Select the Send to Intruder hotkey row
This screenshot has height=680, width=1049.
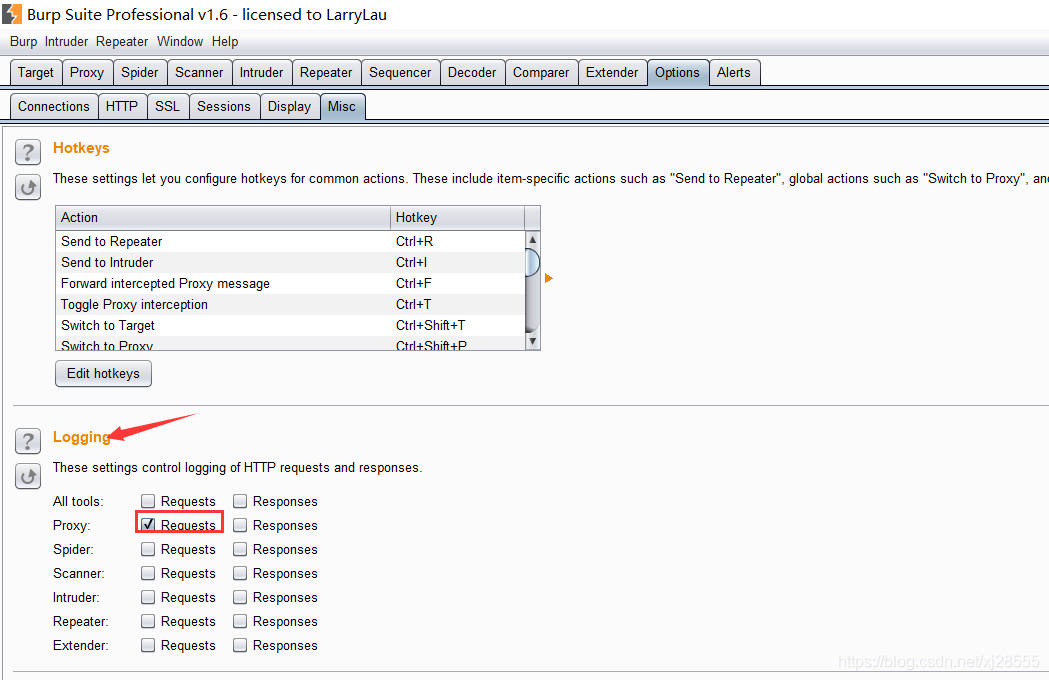[x=290, y=262]
